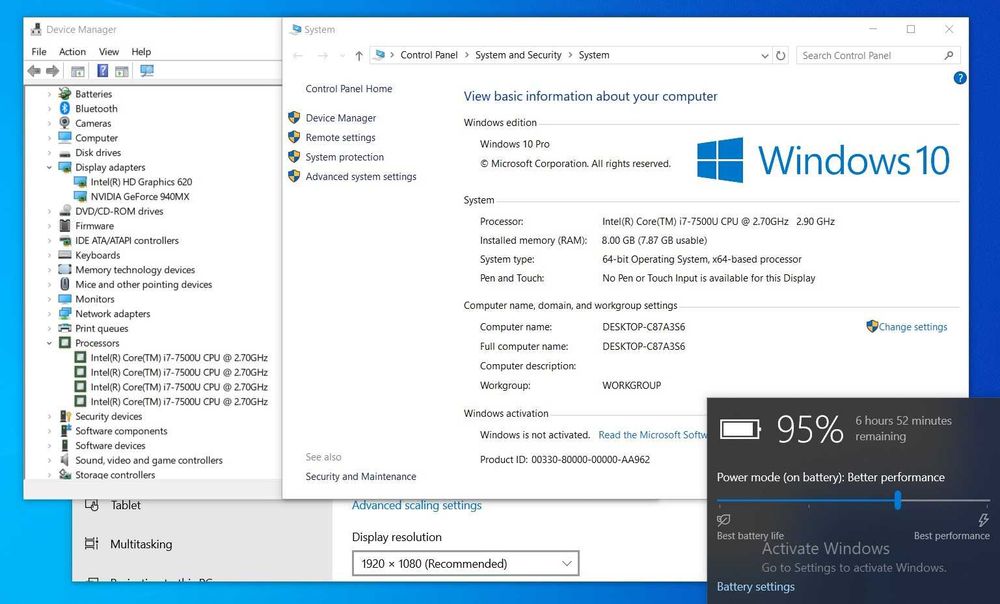Click the Back arrow in Device Manager toolbar
This screenshot has height=604, width=1000.
(34, 71)
